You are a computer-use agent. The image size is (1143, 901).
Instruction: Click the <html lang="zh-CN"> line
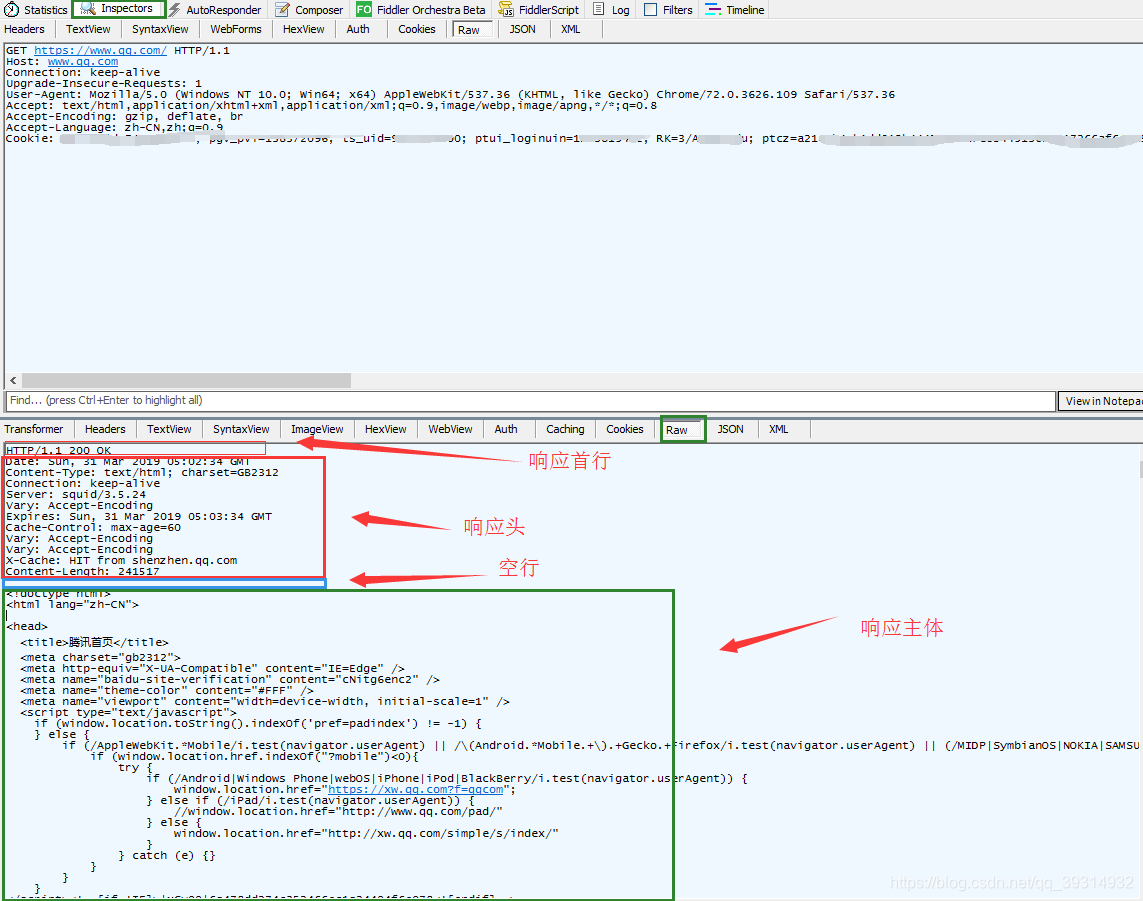click(72, 604)
